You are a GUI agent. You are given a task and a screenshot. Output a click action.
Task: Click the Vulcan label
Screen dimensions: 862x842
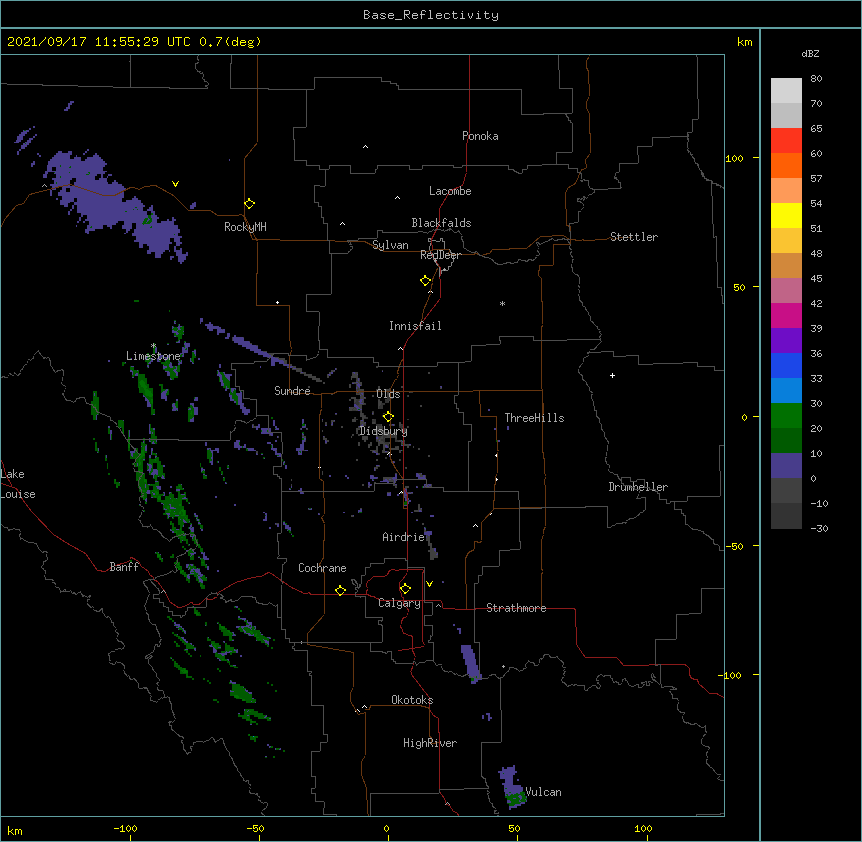tap(543, 792)
